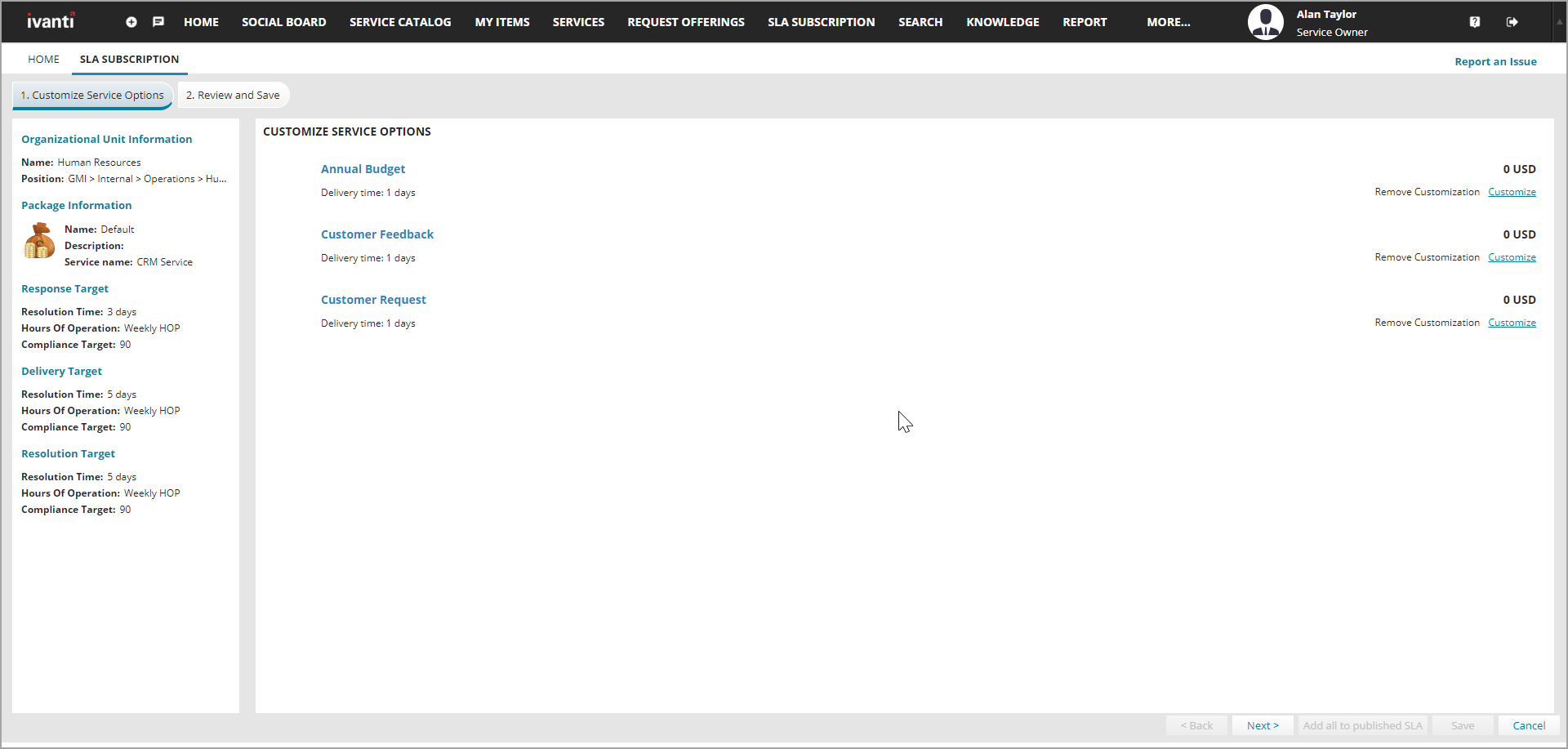This screenshot has height=749, width=1568.
Task: Open the KNOWLEDGE menu item
Action: click(x=1002, y=22)
